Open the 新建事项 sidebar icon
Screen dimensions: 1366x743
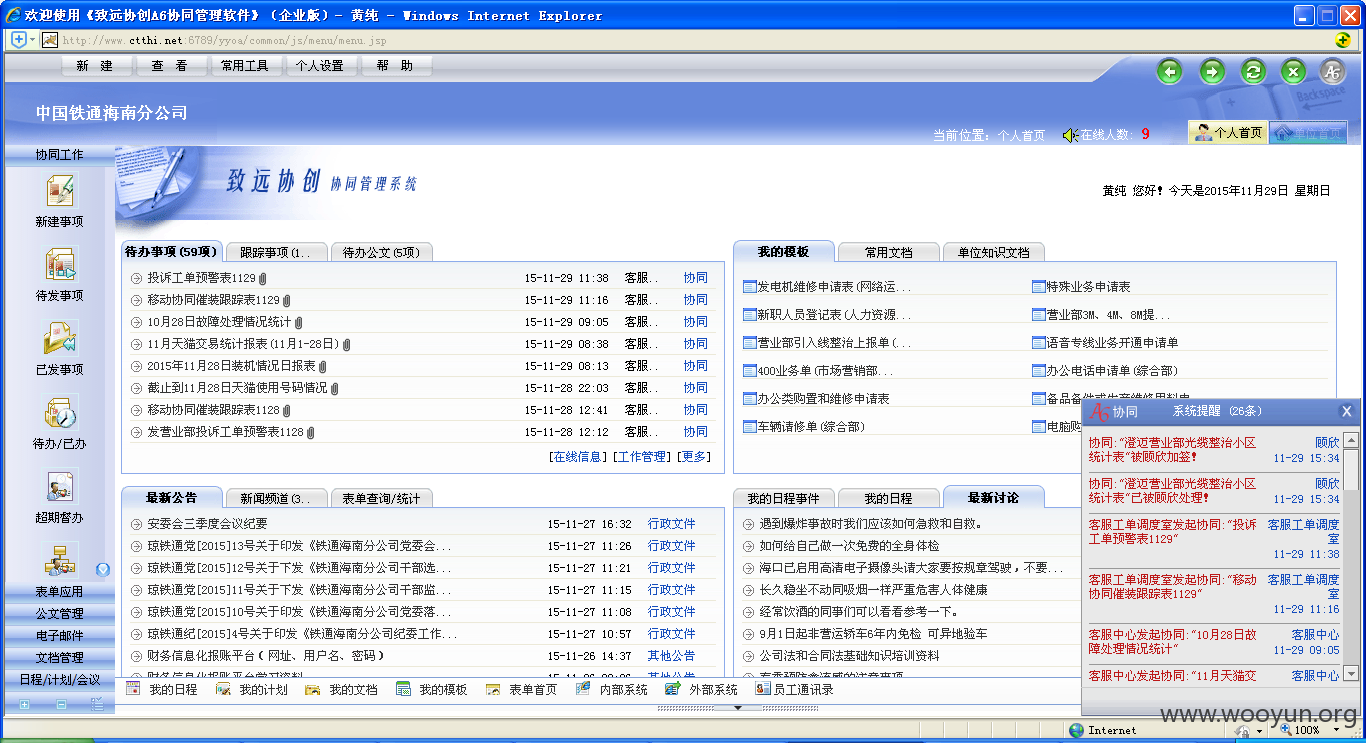[x=59, y=192]
